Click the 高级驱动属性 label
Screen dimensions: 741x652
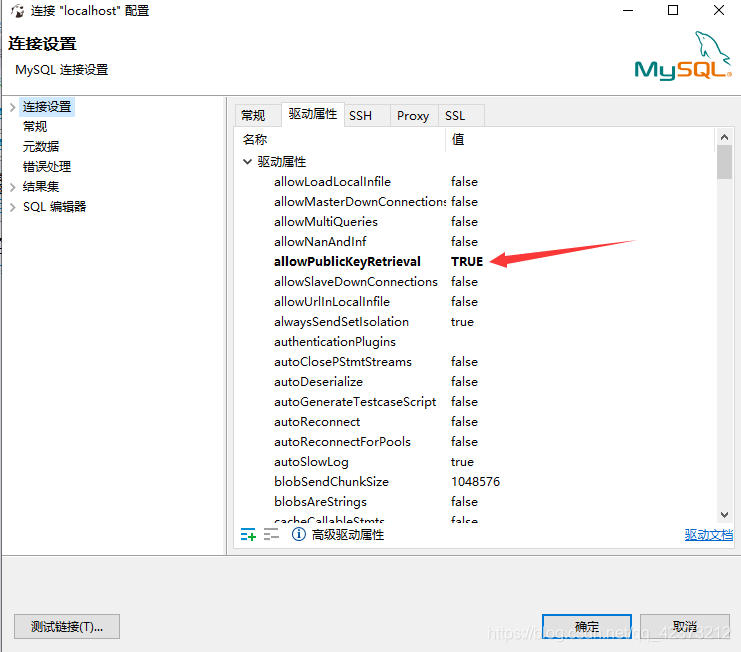pyautogui.click(x=348, y=535)
